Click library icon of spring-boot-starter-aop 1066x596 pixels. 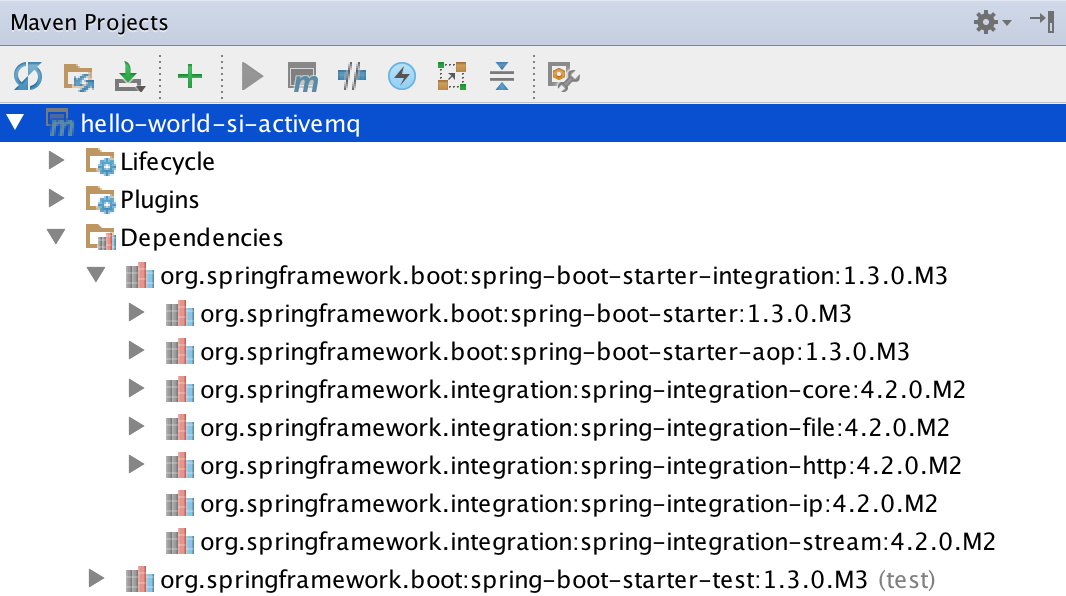[180, 351]
